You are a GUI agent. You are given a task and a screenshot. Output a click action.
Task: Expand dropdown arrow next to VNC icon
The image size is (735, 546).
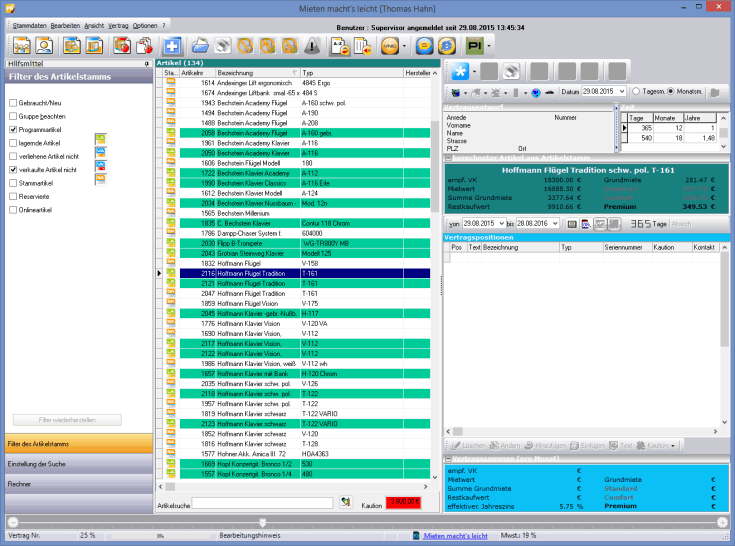(404, 46)
